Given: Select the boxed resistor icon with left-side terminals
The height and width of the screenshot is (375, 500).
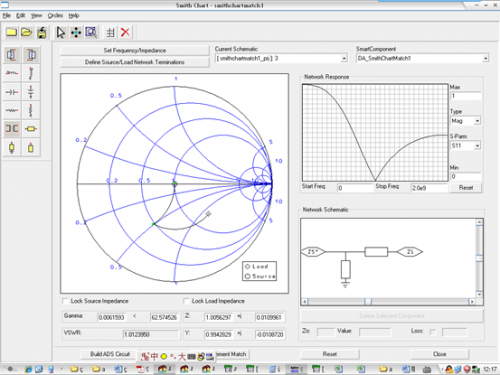Looking at the screenshot, I should click(x=31, y=55).
